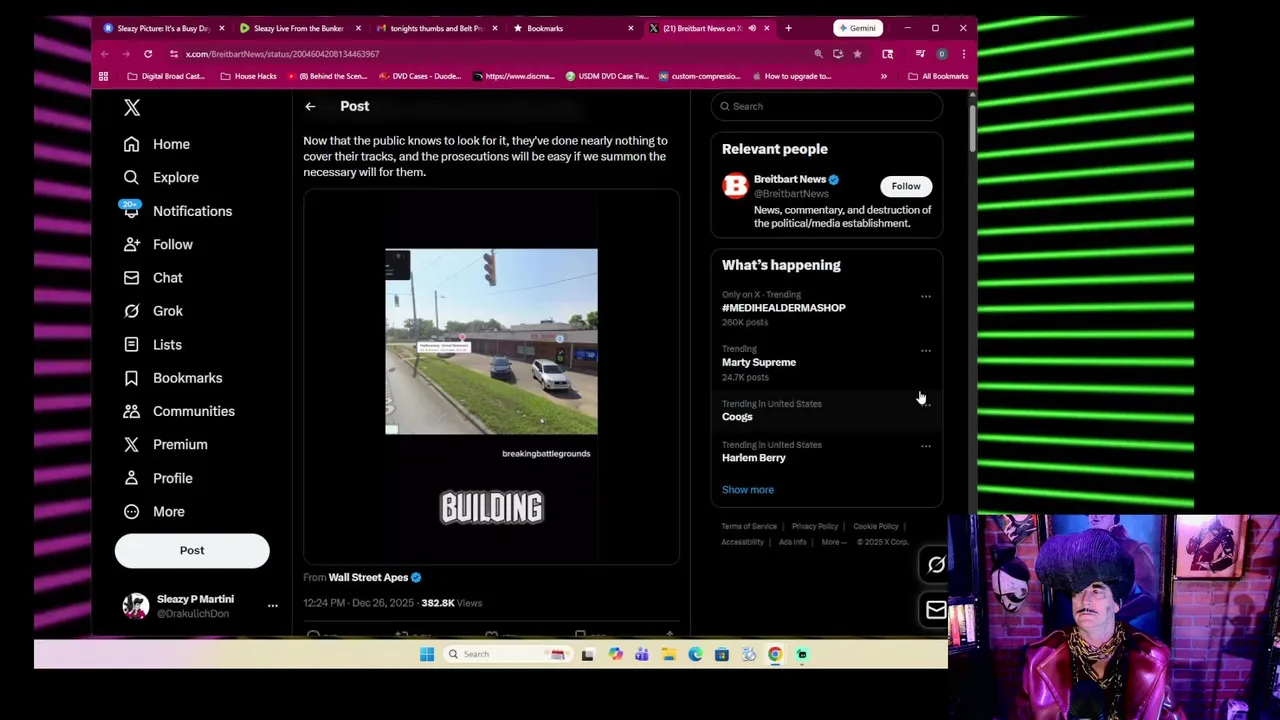Open Accessibility footer link
The width and height of the screenshot is (1280, 720).
743,542
